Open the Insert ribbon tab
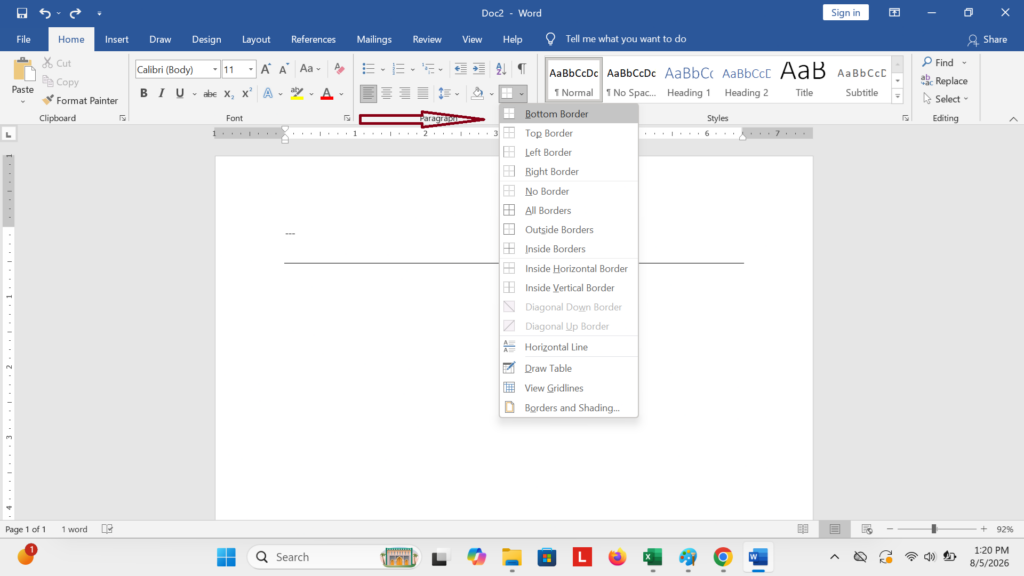1024x576 pixels. (x=116, y=39)
